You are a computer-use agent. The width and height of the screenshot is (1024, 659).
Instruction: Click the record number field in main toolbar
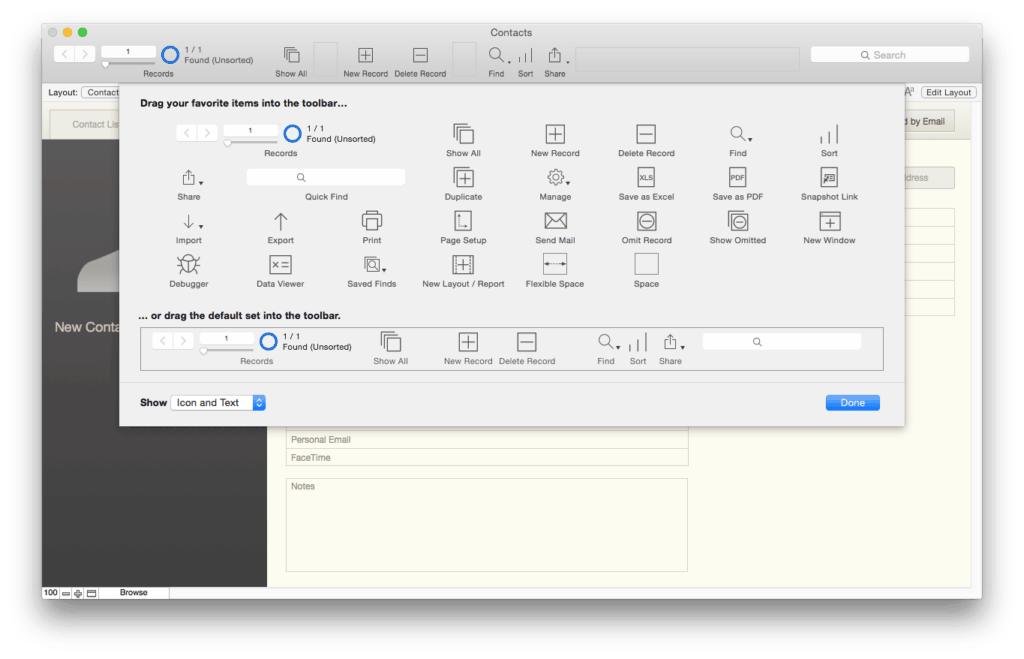coord(128,52)
